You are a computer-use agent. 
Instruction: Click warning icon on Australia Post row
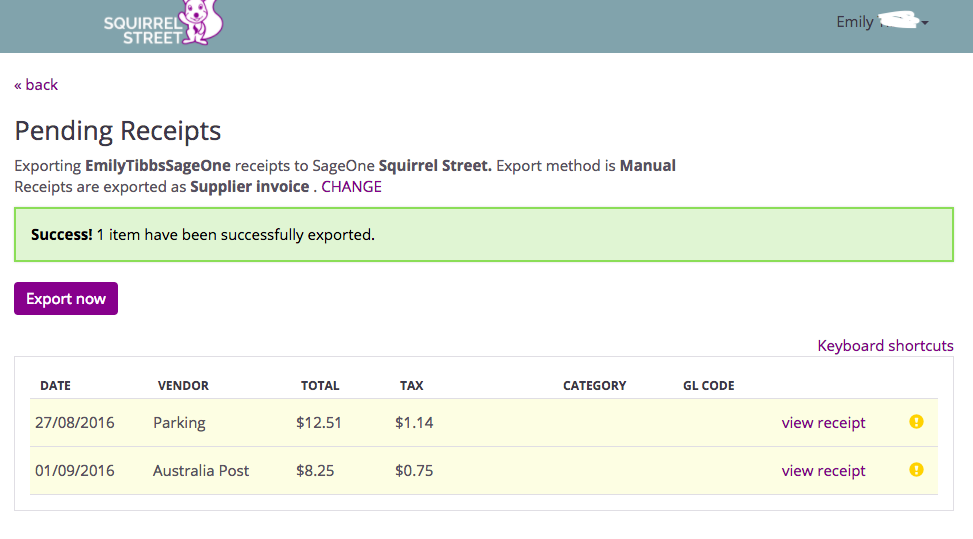click(917, 470)
